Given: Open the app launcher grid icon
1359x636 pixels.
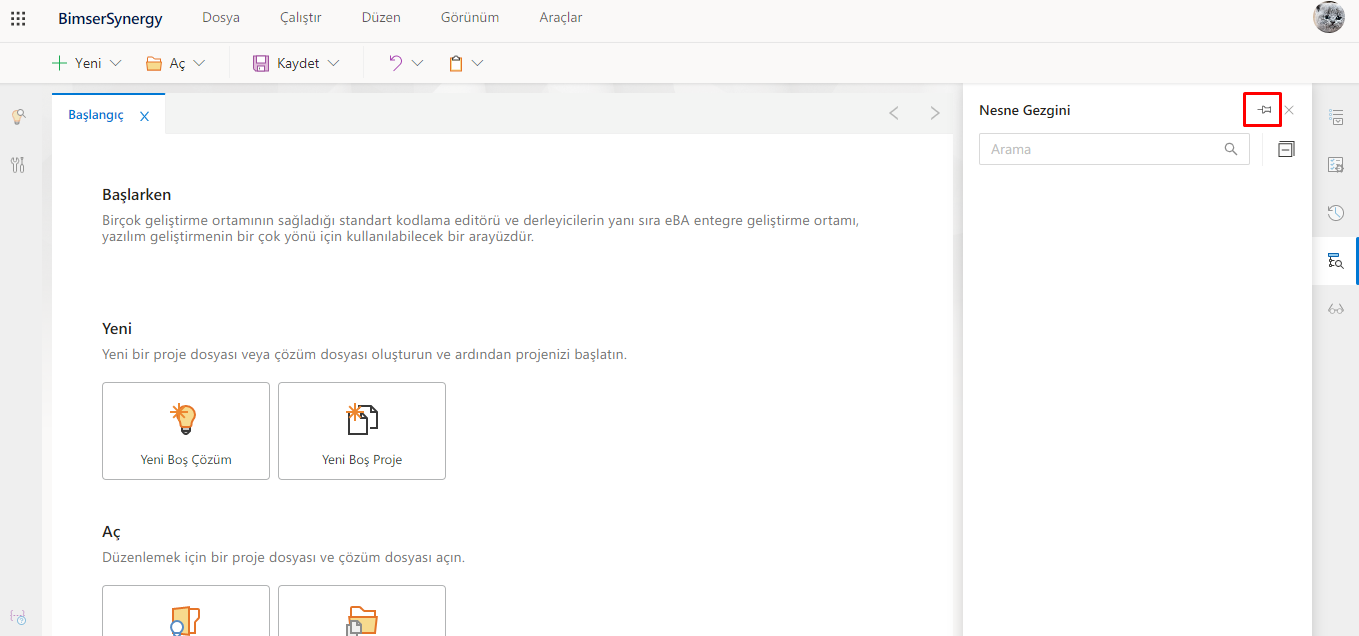Looking at the screenshot, I should pyautogui.click(x=18, y=18).
